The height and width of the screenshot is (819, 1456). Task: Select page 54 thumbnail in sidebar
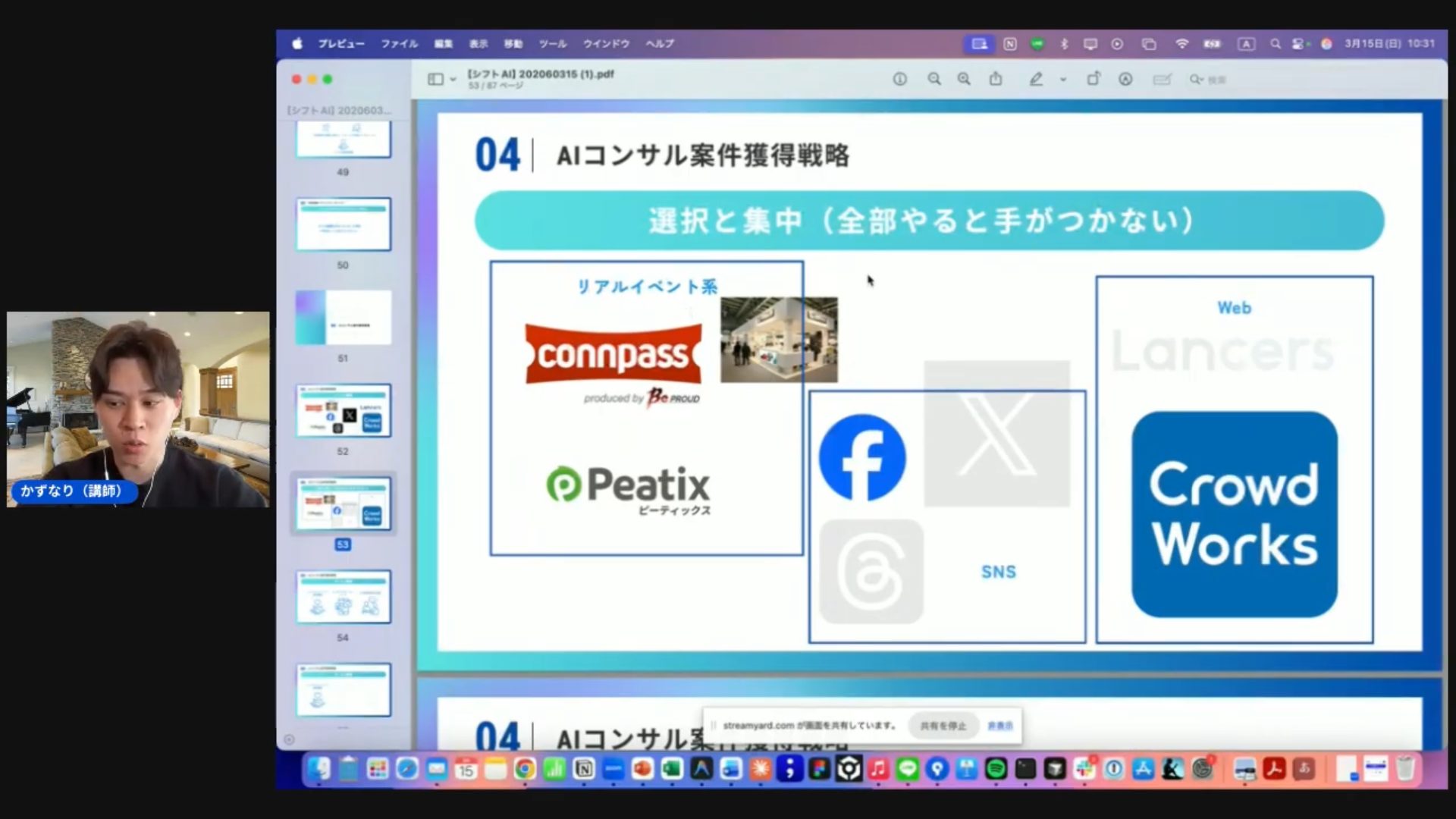[x=343, y=597]
